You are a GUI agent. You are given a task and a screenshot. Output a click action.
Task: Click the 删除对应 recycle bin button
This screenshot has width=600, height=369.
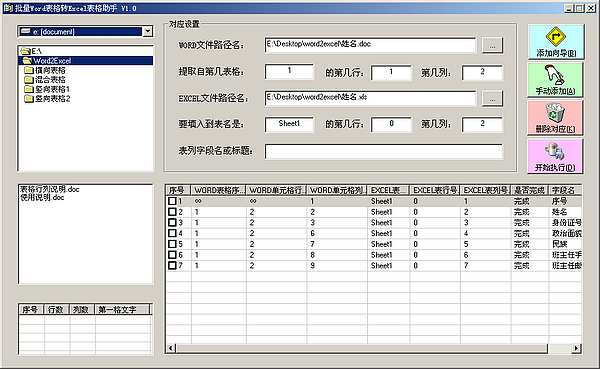[x=555, y=118]
